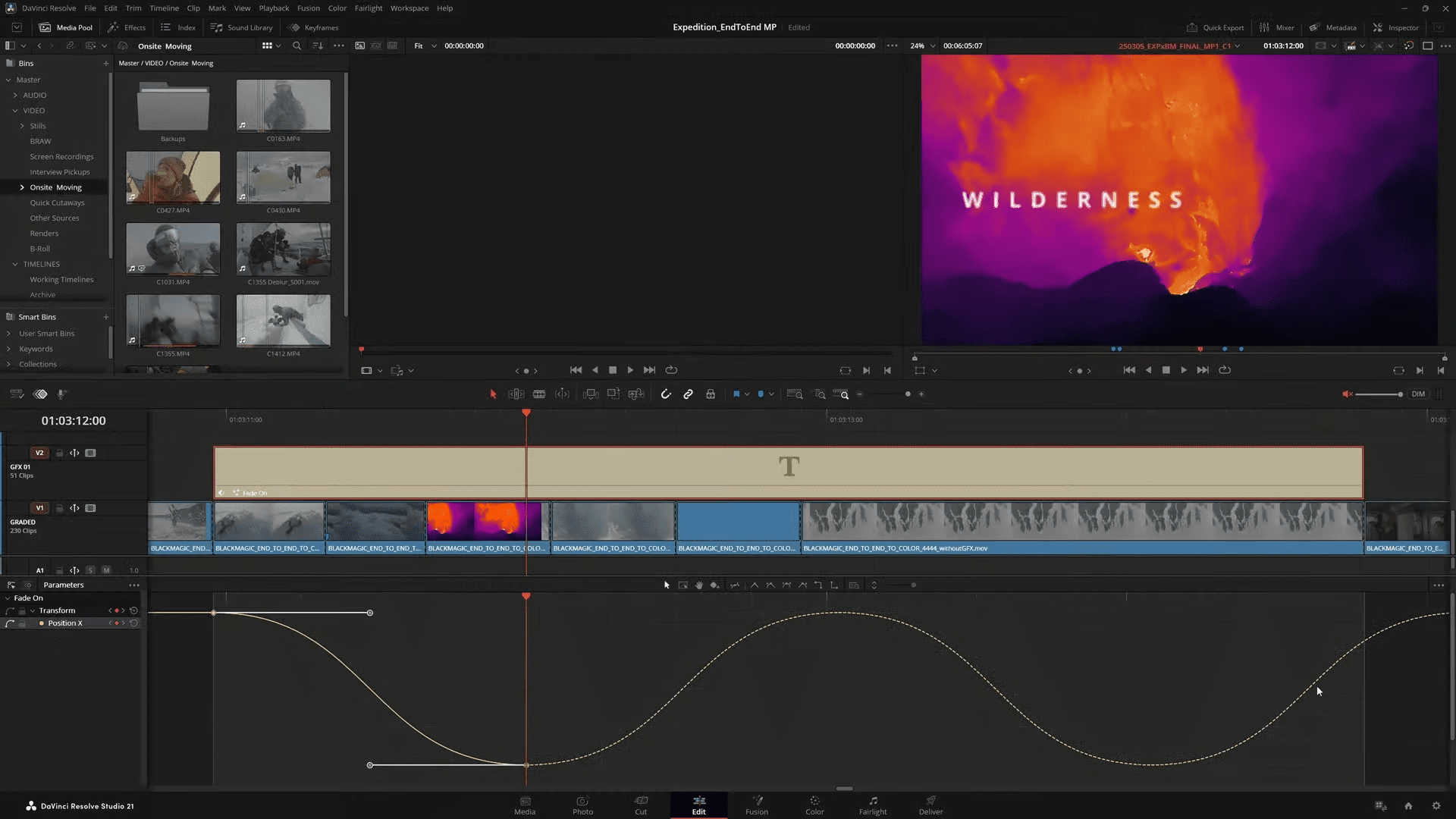Open the flag color dropdown in the toolbar

(x=748, y=394)
